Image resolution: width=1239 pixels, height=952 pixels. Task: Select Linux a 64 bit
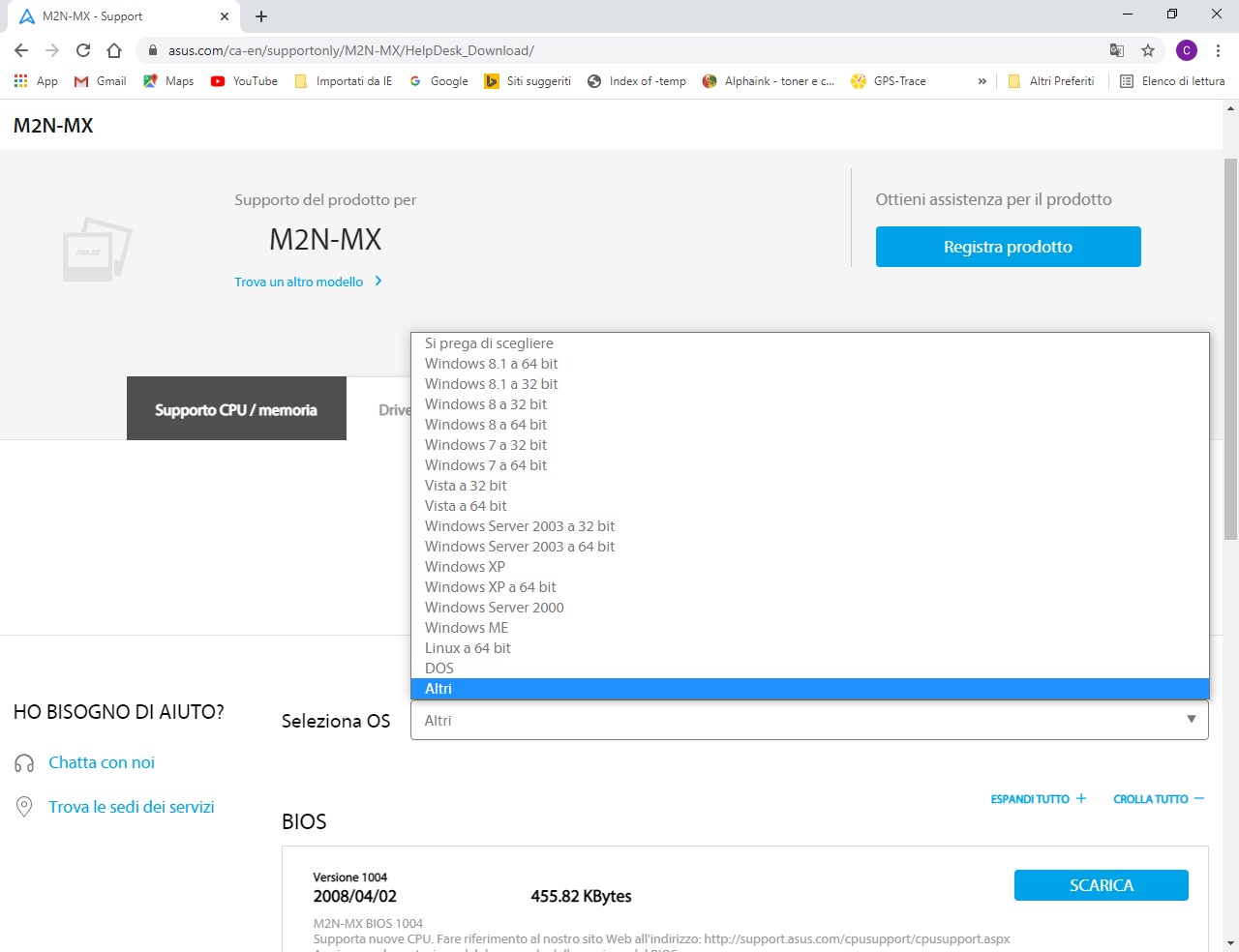809,648
